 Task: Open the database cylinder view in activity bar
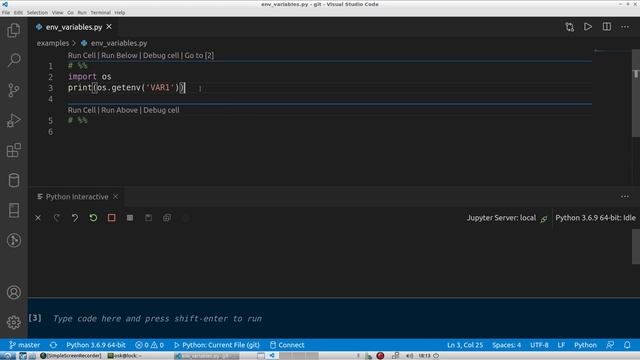[13, 180]
